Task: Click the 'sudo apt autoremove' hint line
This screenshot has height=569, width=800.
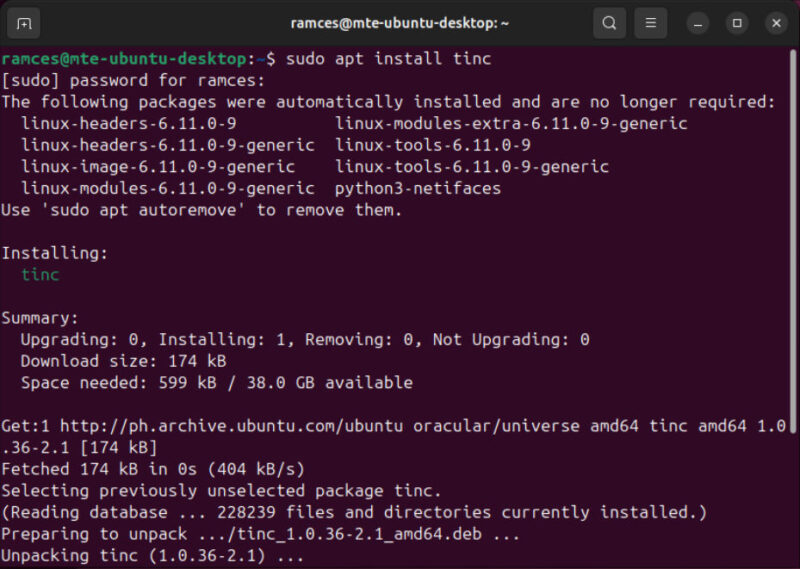Action: 202,210
